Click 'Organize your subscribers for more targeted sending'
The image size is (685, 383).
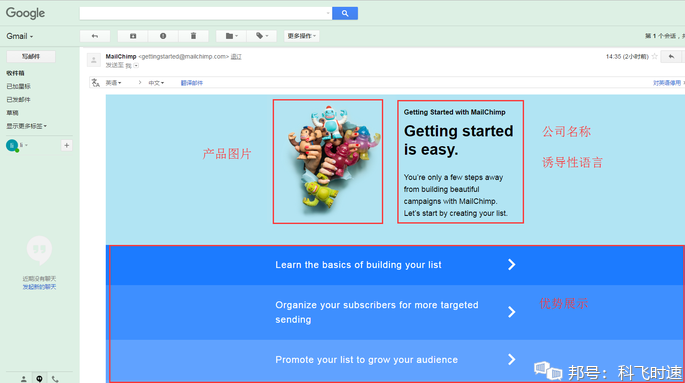click(377, 312)
